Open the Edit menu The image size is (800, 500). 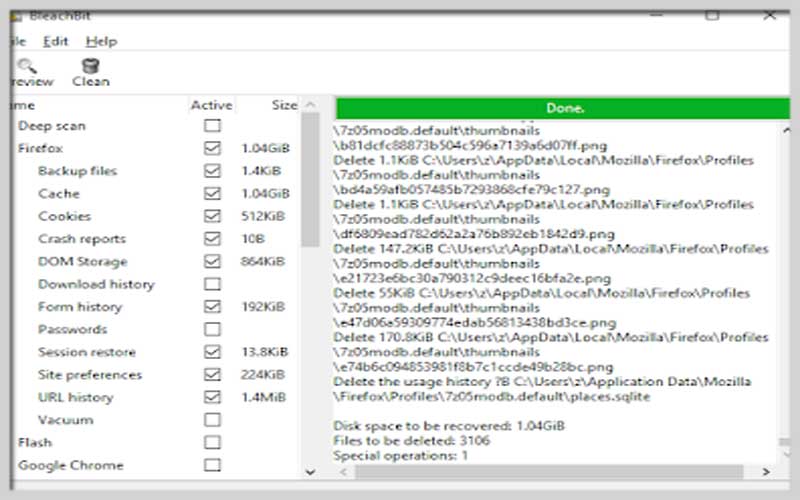point(56,41)
